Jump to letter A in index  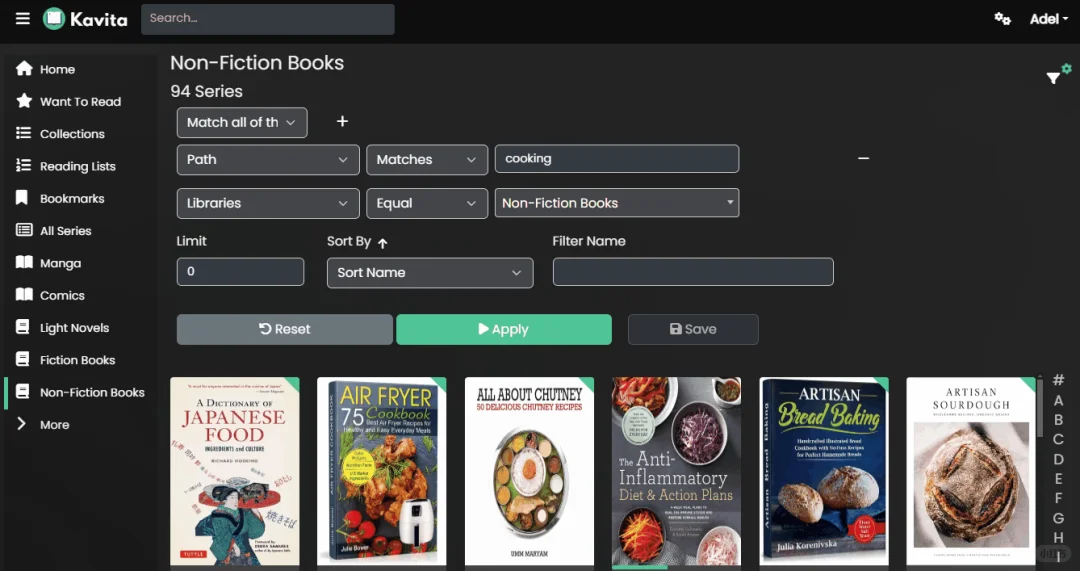pos(1059,400)
